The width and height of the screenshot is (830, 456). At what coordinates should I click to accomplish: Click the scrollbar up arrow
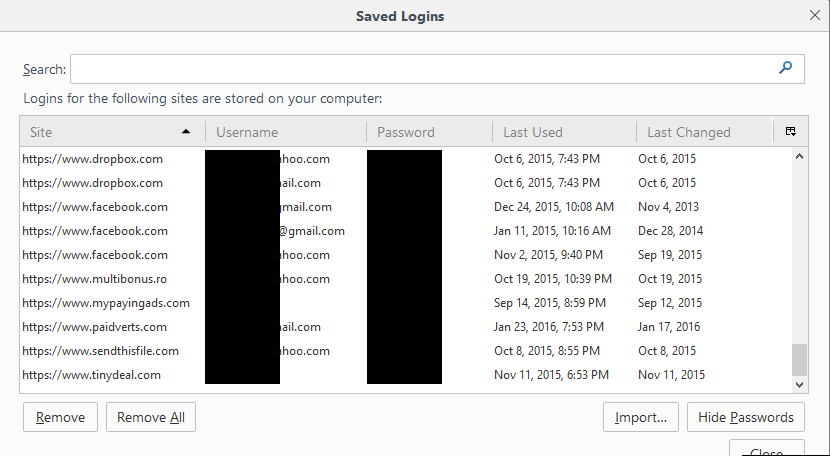[x=799, y=156]
